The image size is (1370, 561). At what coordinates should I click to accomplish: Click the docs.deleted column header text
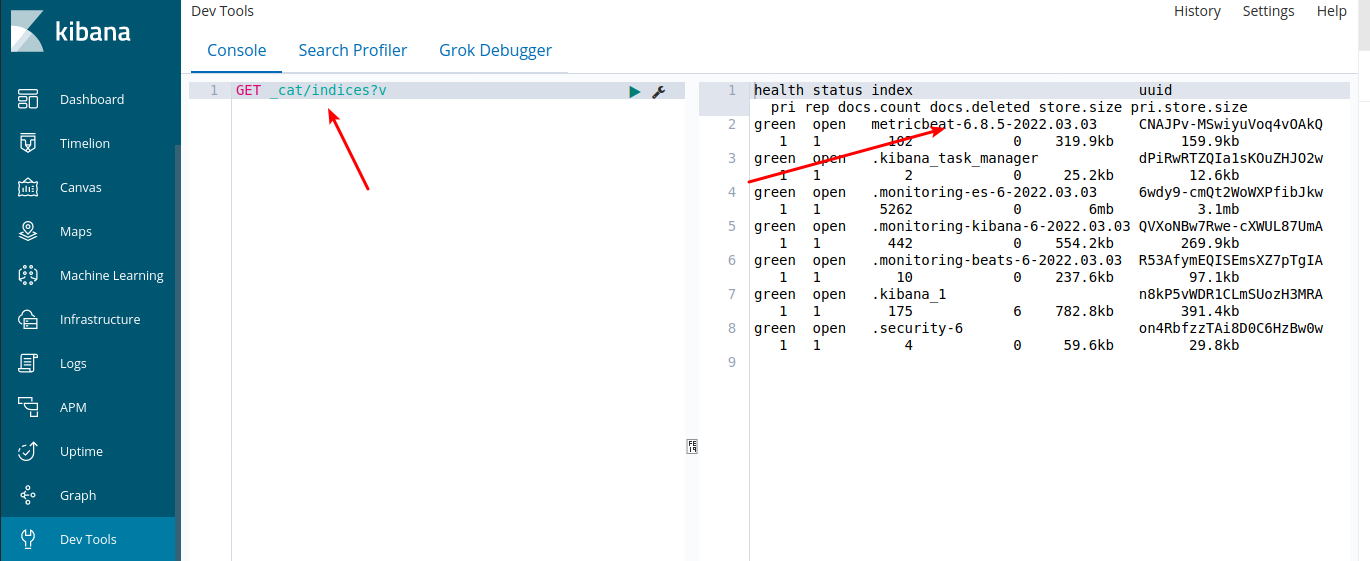[980, 107]
